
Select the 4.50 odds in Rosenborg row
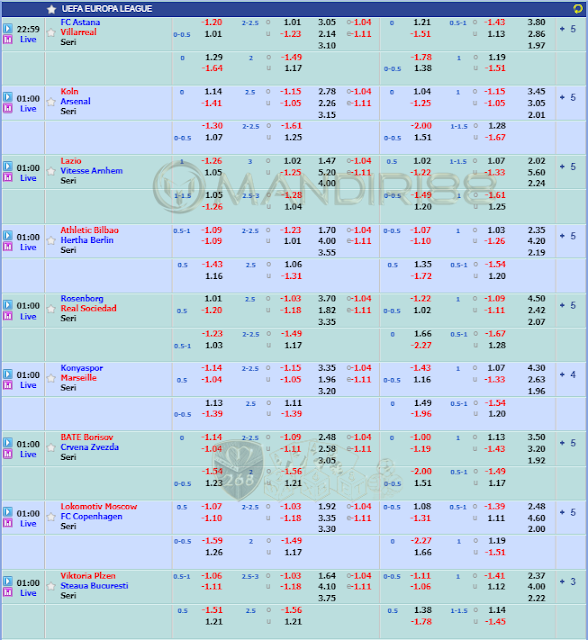point(536,298)
